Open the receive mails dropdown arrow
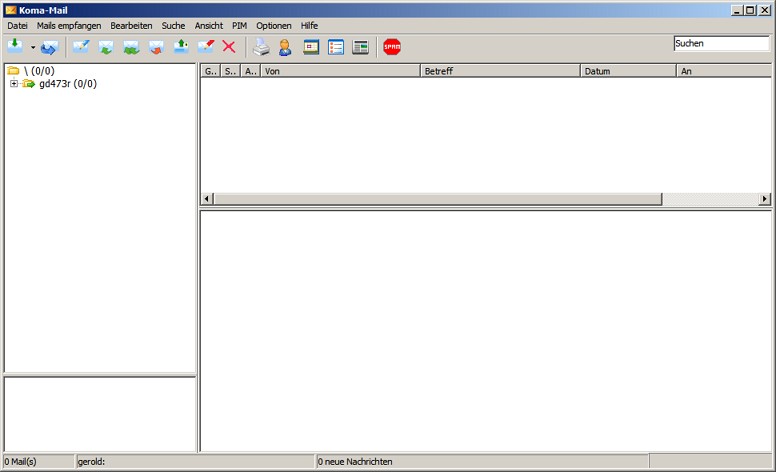The image size is (776, 472). click(x=33, y=47)
